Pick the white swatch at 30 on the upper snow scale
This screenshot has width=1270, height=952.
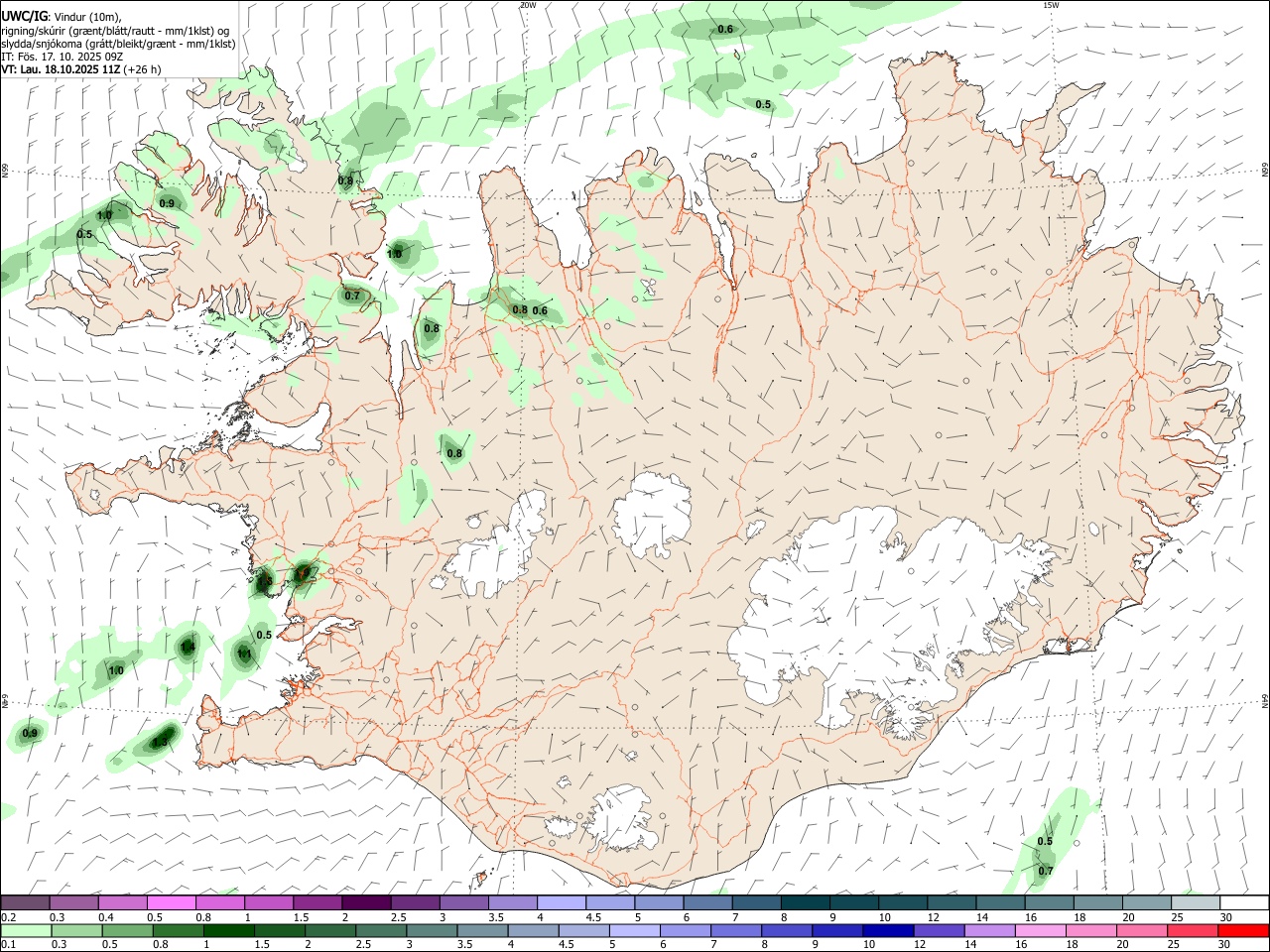click(1243, 903)
